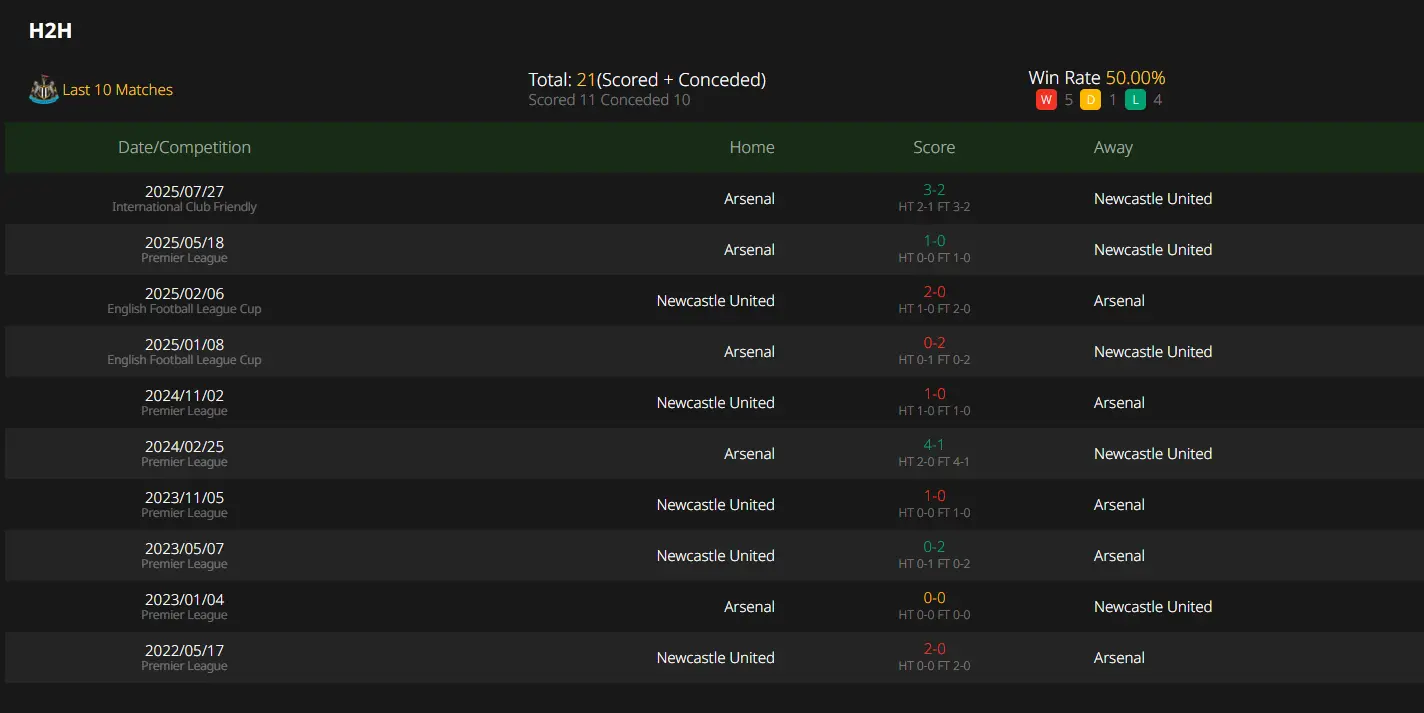Click Arsenal home team on 2025/05/18
The height and width of the screenshot is (713, 1424).
click(x=749, y=250)
